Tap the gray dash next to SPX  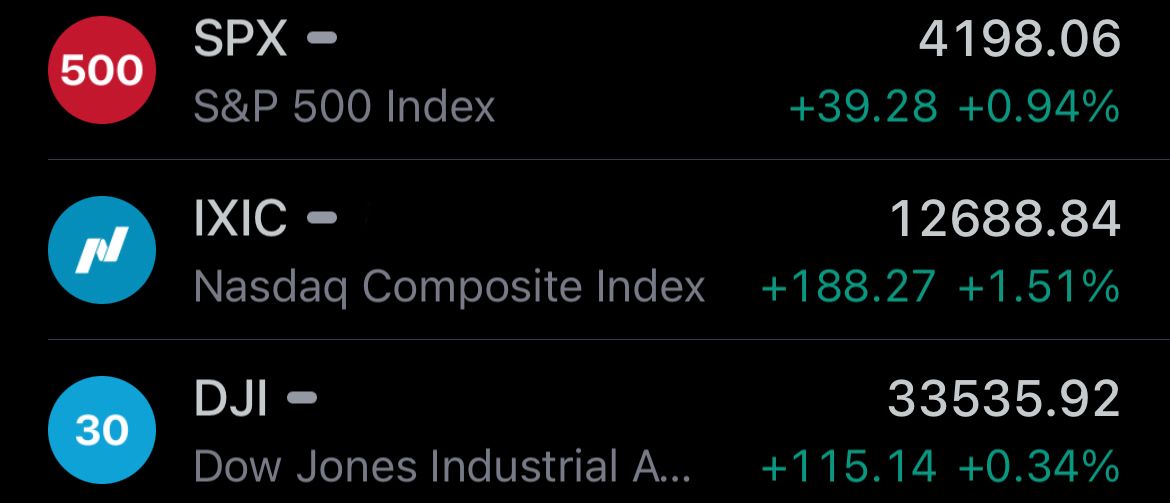(322, 38)
